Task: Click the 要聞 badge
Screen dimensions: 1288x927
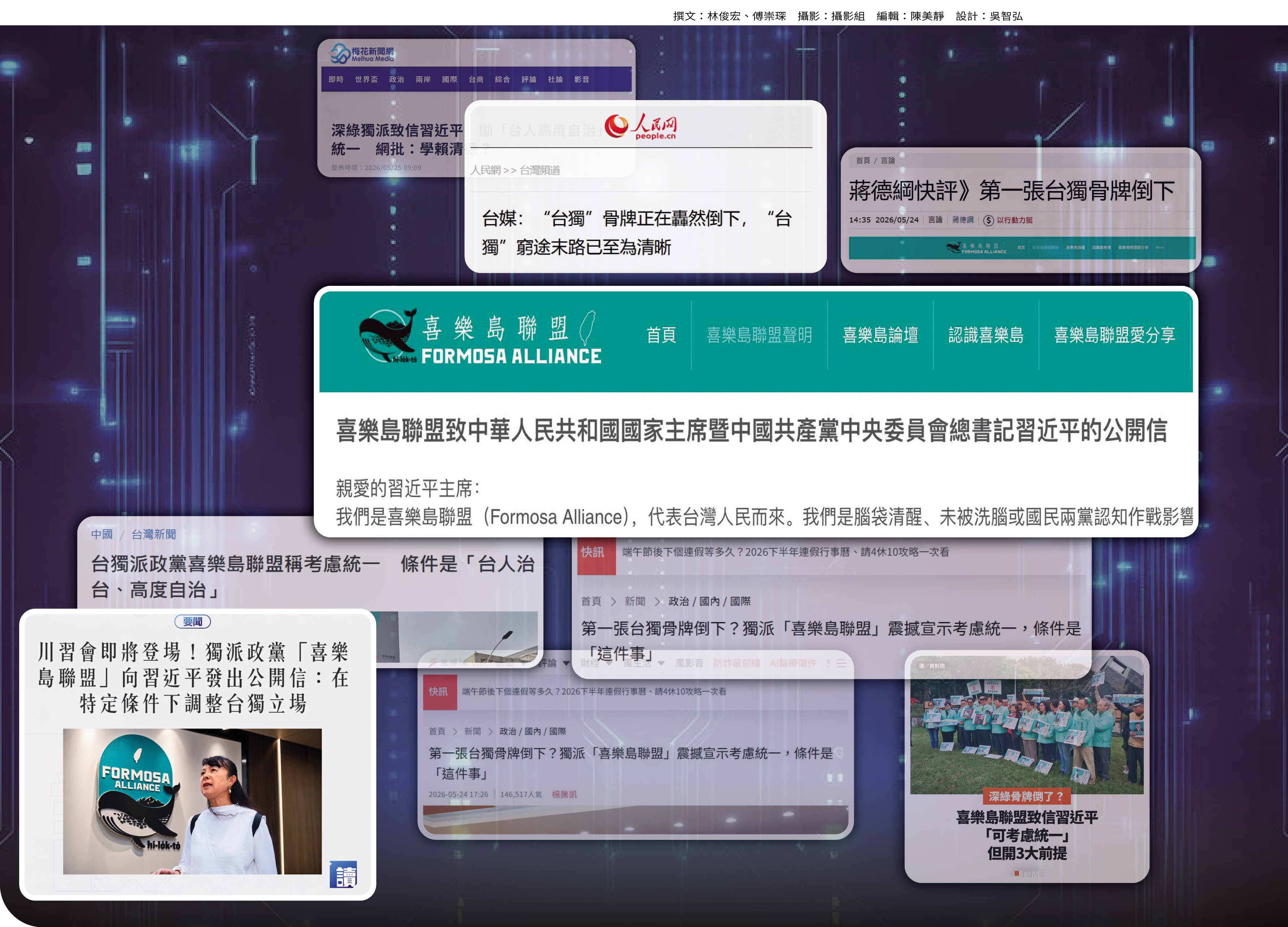Action: (193, 622)
